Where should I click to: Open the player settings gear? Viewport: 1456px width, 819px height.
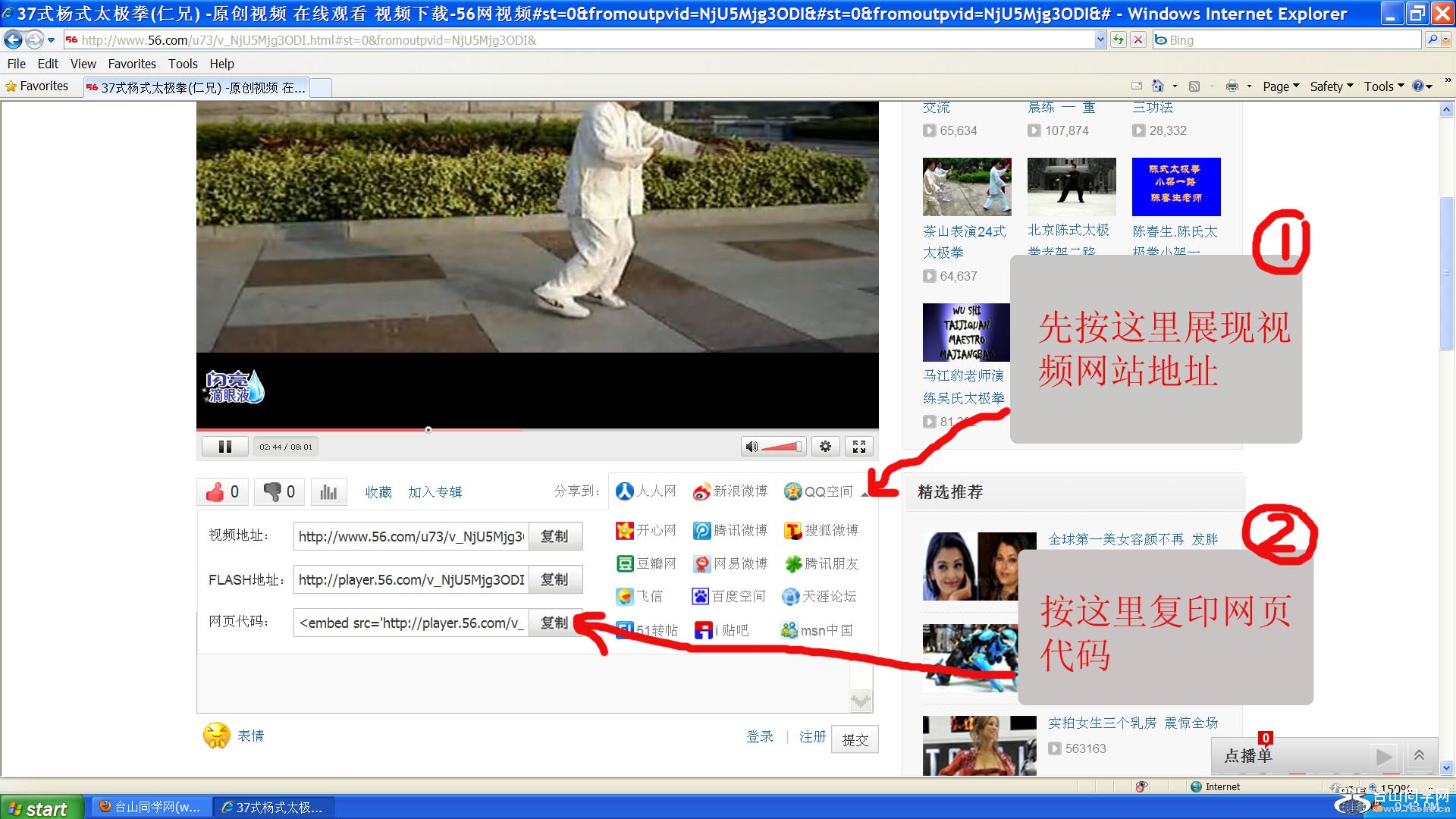point(825,447)
